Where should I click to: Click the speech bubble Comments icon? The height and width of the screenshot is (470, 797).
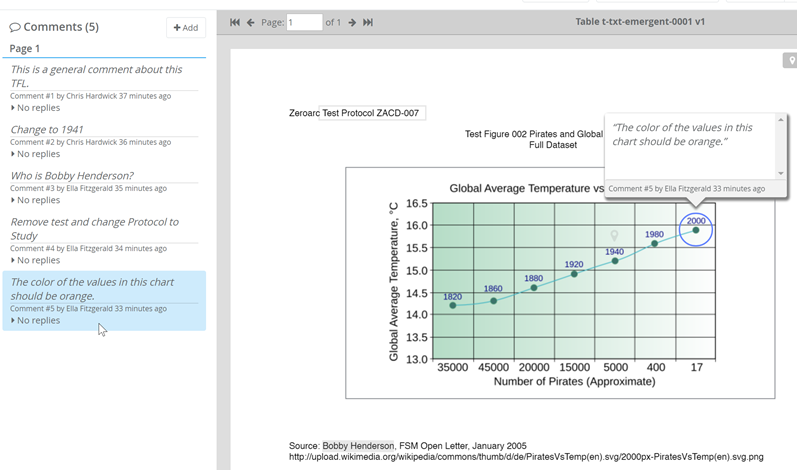(15, 27)
